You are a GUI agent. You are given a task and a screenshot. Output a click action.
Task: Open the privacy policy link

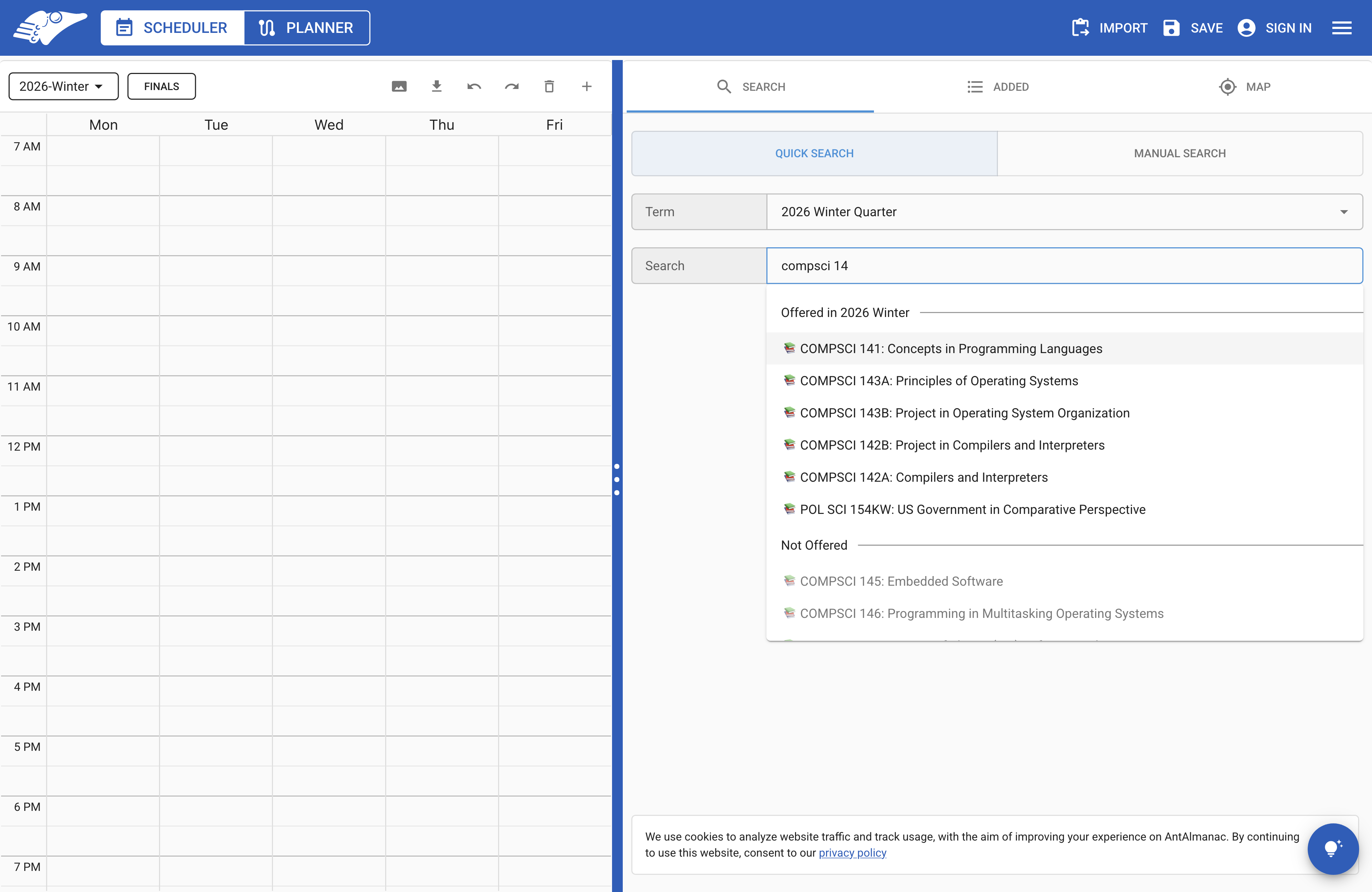click(x=852, y=853)
